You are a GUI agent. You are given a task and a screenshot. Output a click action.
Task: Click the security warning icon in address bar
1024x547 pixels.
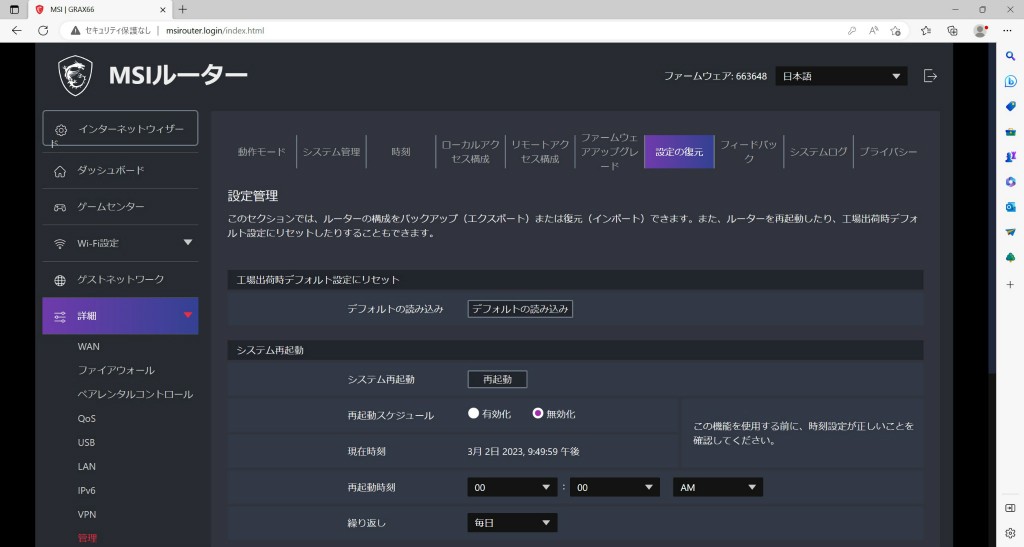point(76,31)
